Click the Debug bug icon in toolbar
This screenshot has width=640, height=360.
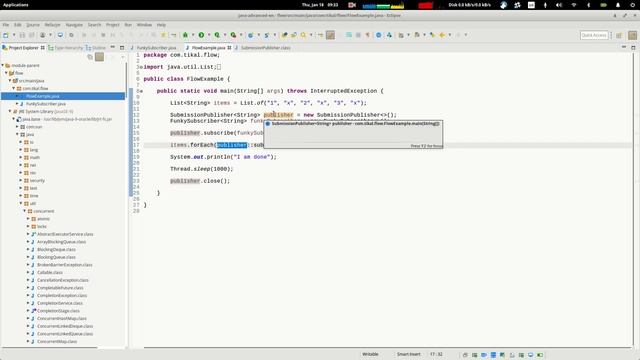pyautogui.click(x=185, y=36)
